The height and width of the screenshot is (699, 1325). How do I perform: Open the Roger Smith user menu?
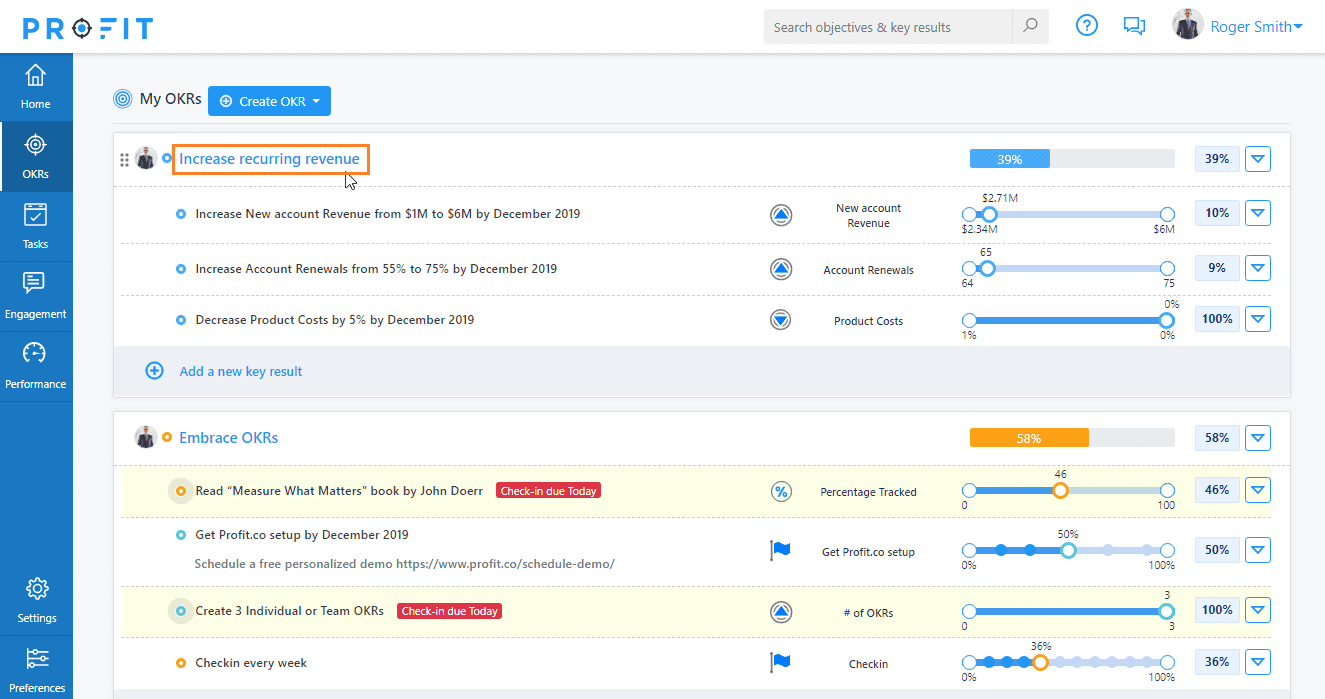1256,27
